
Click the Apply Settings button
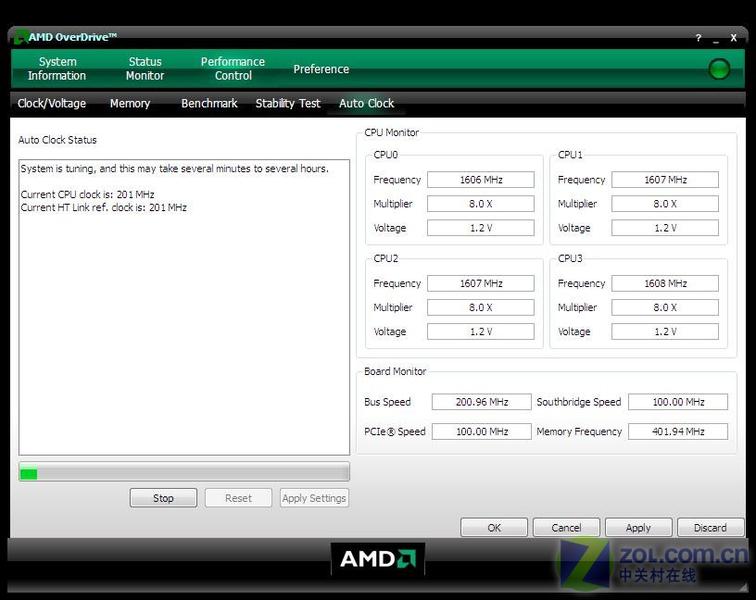pyautogui.click(x=314, y=498)
